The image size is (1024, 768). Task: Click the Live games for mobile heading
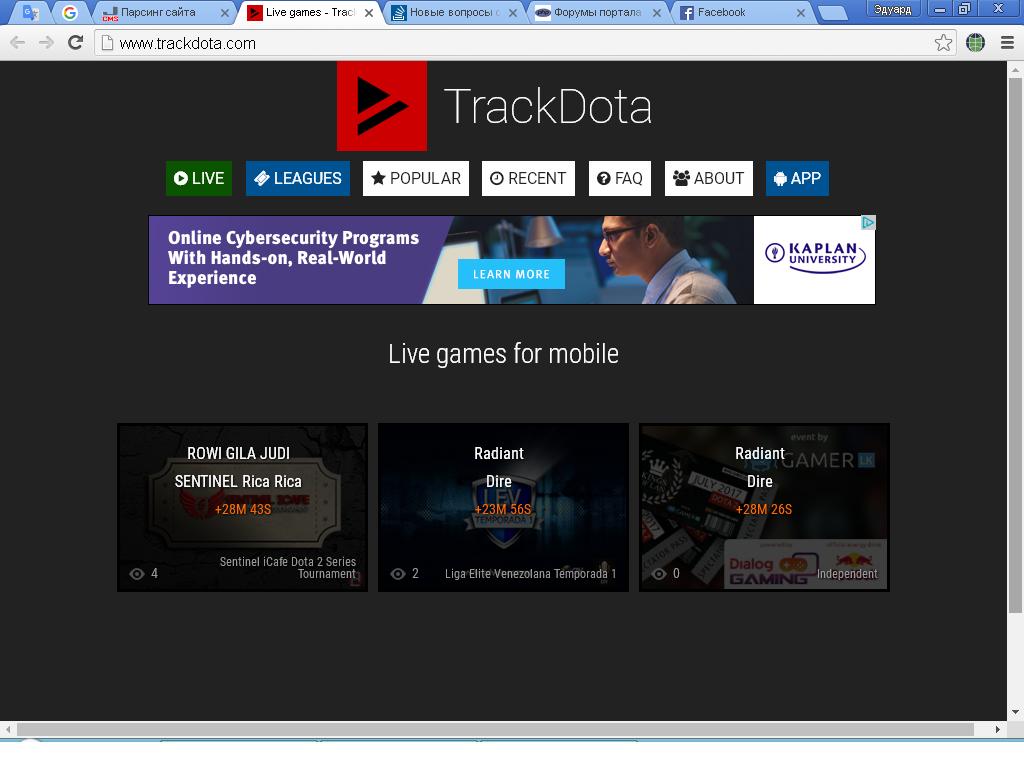tap(504, 354)
